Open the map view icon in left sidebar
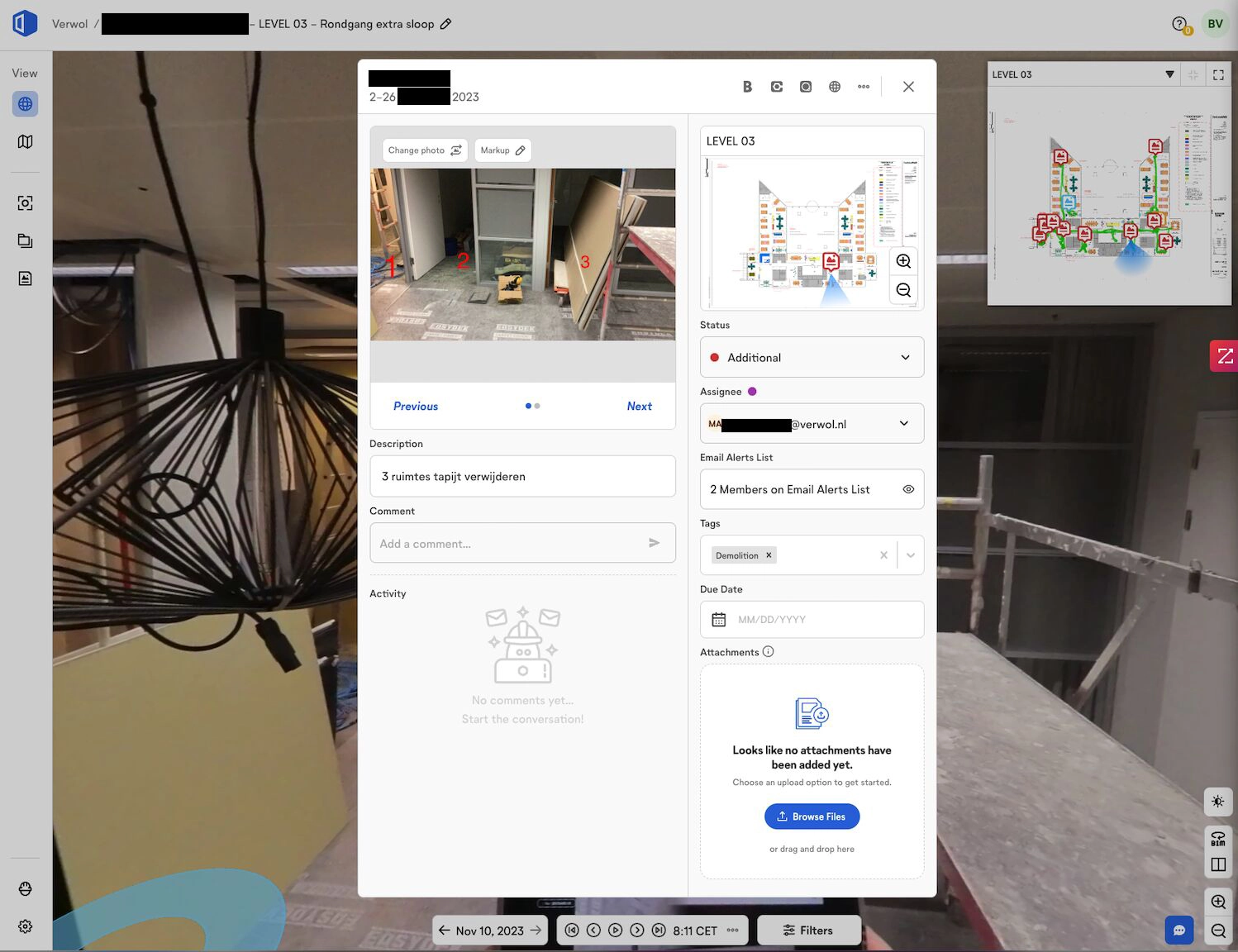This screenshot has height=952, width=1238. click(x=25, y=142)
